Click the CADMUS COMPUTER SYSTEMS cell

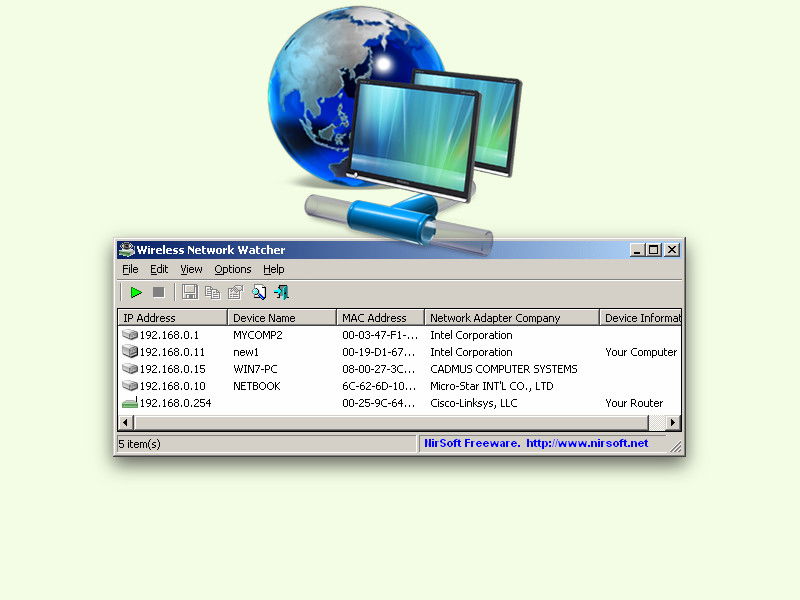[x=504, y=368]
